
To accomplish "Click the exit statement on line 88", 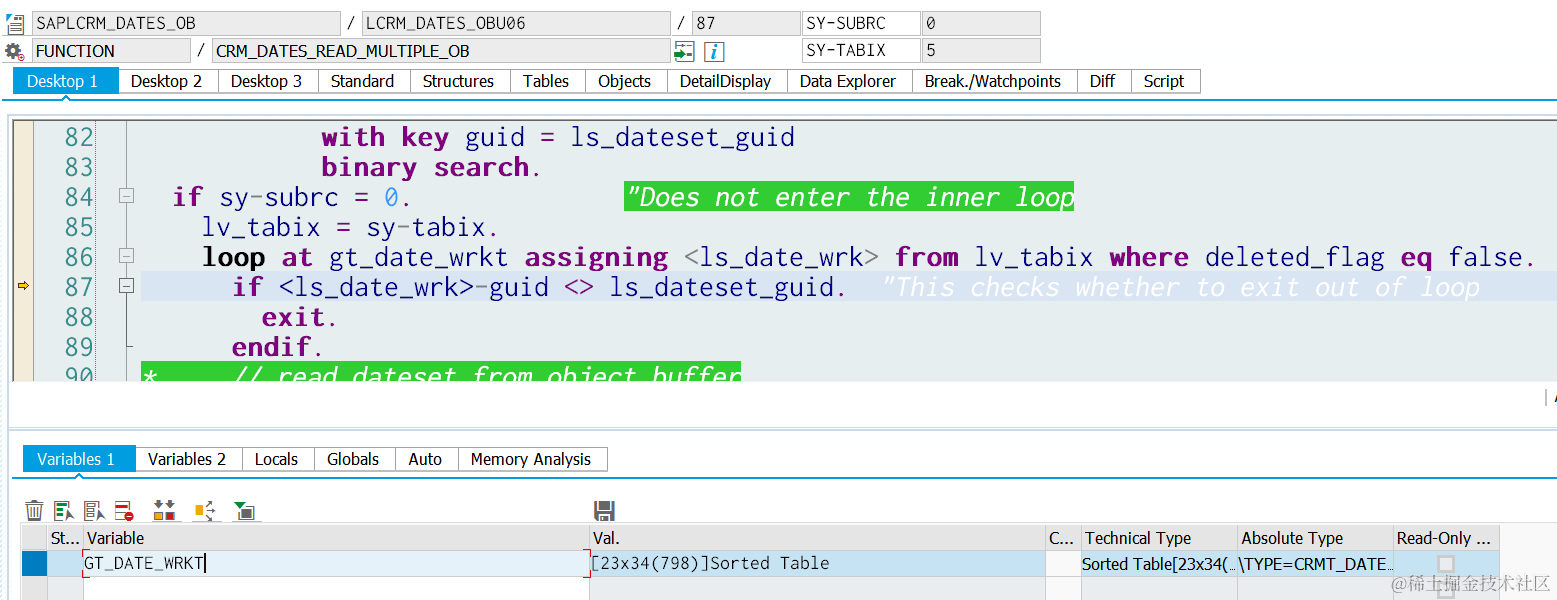I will (300, 317).
